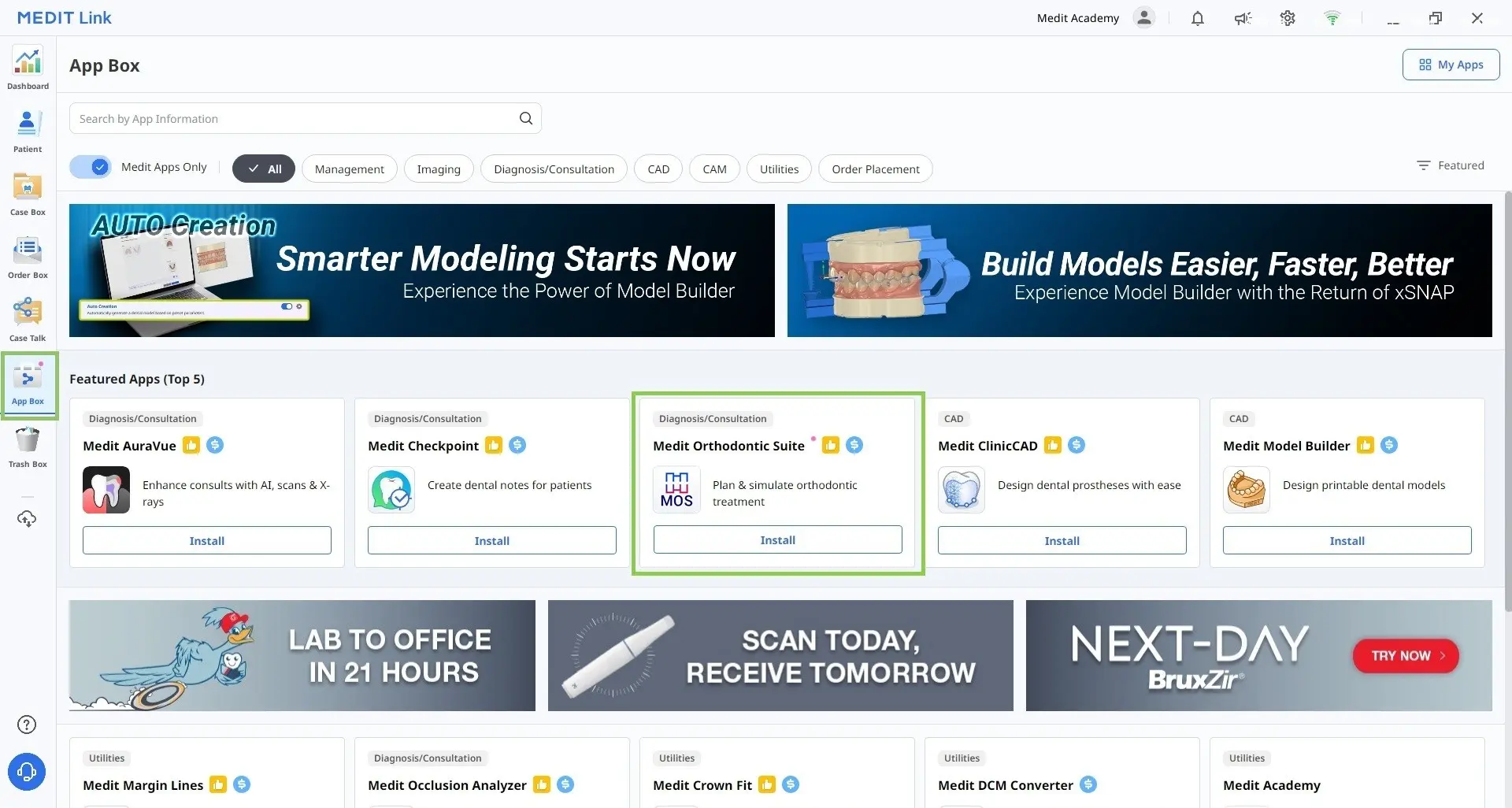Install Medit ClinicCAD
1512x808 pixels.
click(x=1062, y=540)
